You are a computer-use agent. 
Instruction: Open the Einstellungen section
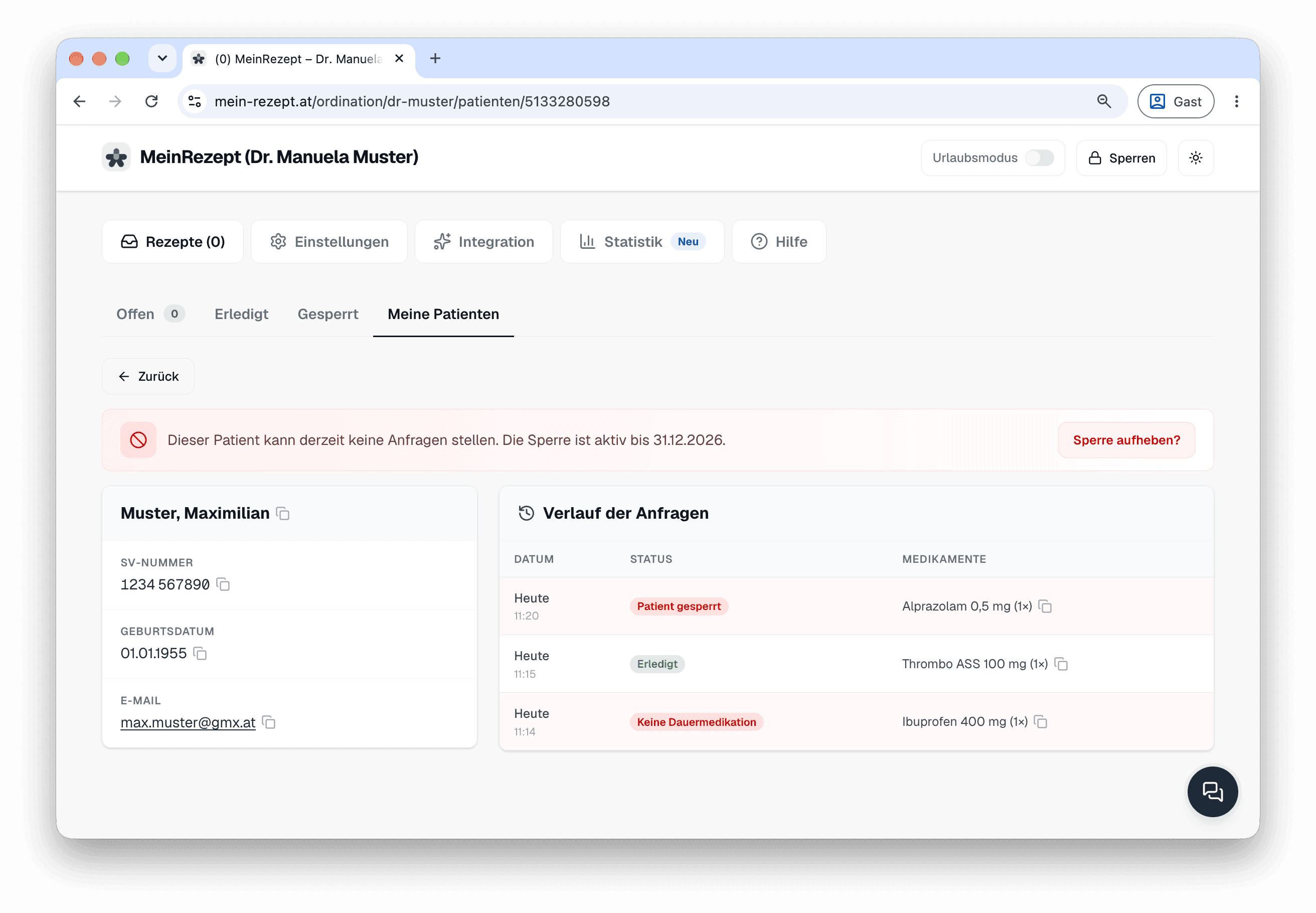click(x=329, y=241)
